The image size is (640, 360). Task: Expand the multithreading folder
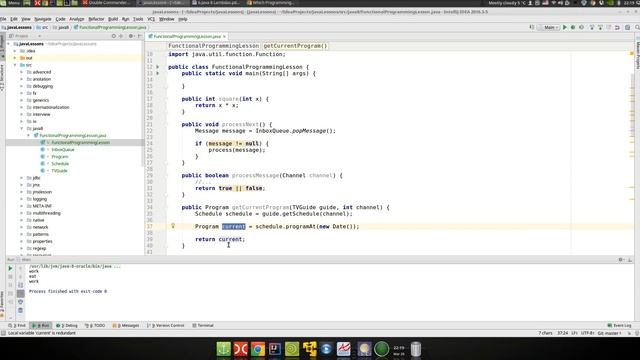click(x=22, y=213)
